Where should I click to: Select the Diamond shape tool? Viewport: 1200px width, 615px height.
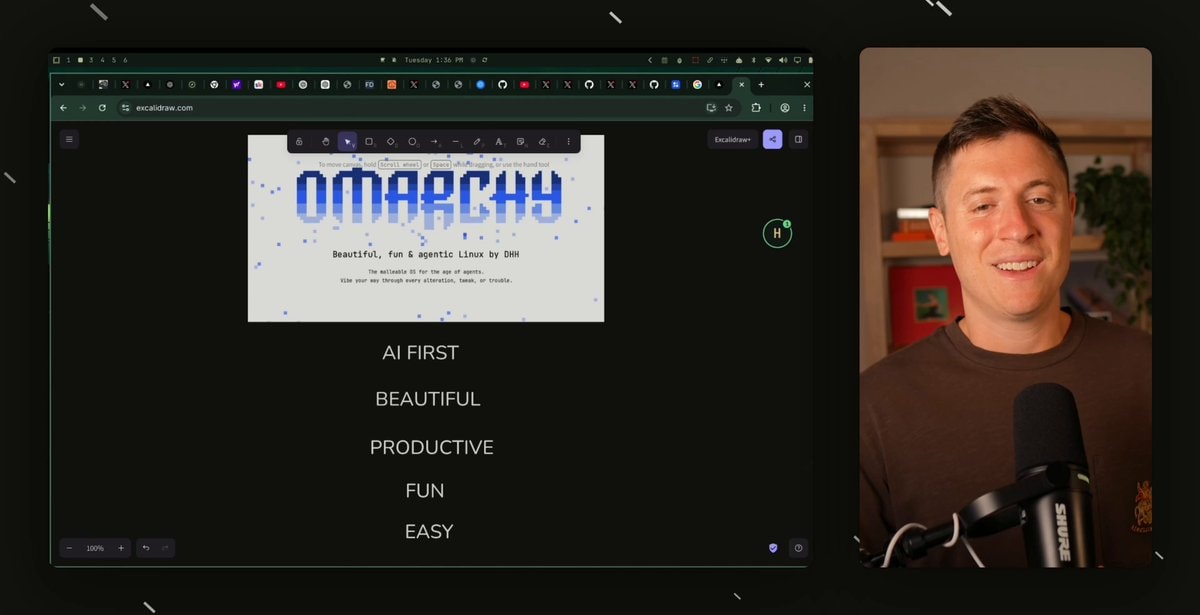391,142
